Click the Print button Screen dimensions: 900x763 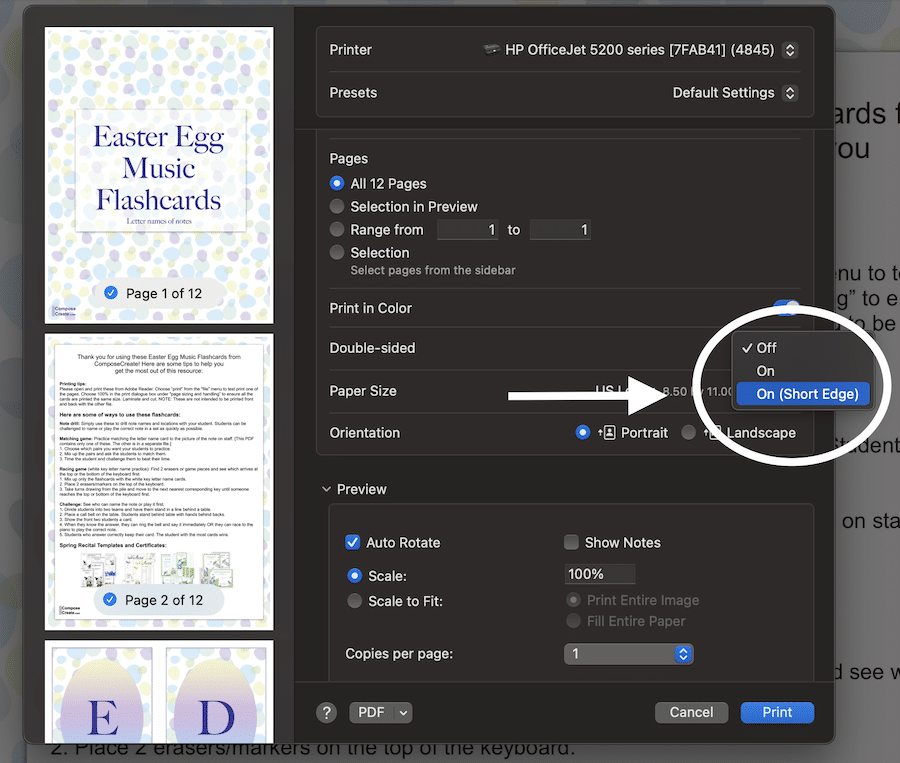[777, 712]
